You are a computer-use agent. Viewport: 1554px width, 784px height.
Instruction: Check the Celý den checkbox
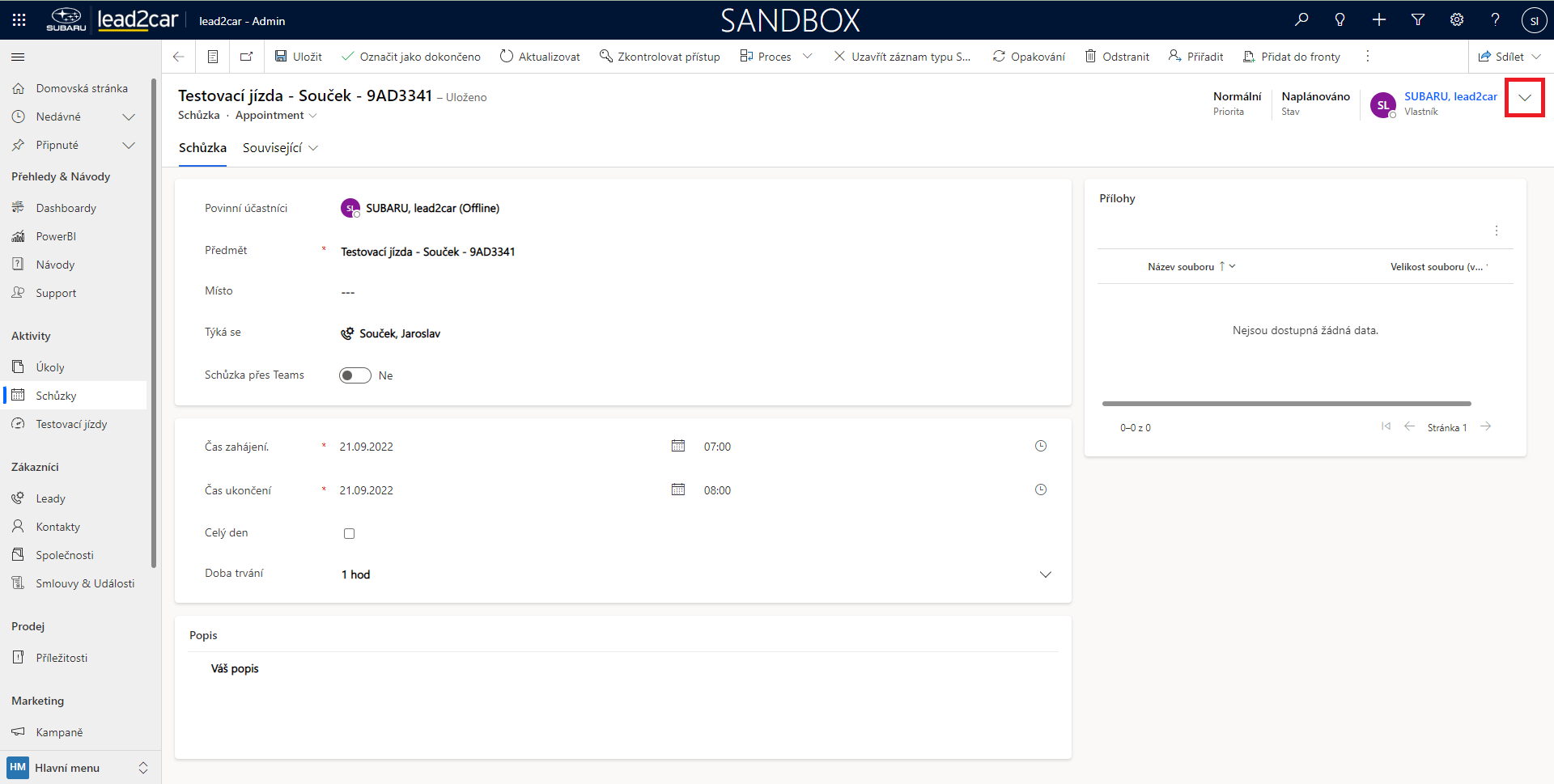350,533
